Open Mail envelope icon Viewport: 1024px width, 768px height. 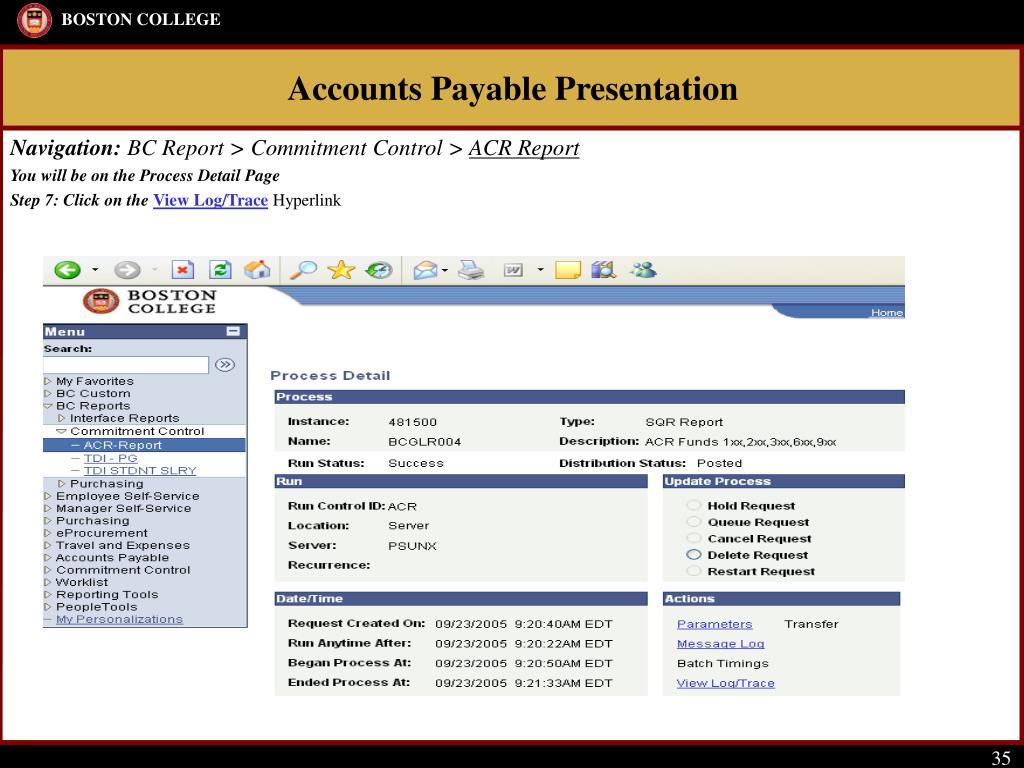[425, 270]
